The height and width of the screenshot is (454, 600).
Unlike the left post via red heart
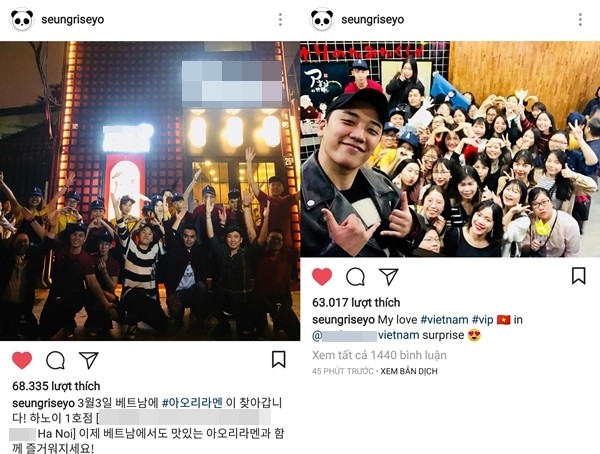(x=22, y=360)
